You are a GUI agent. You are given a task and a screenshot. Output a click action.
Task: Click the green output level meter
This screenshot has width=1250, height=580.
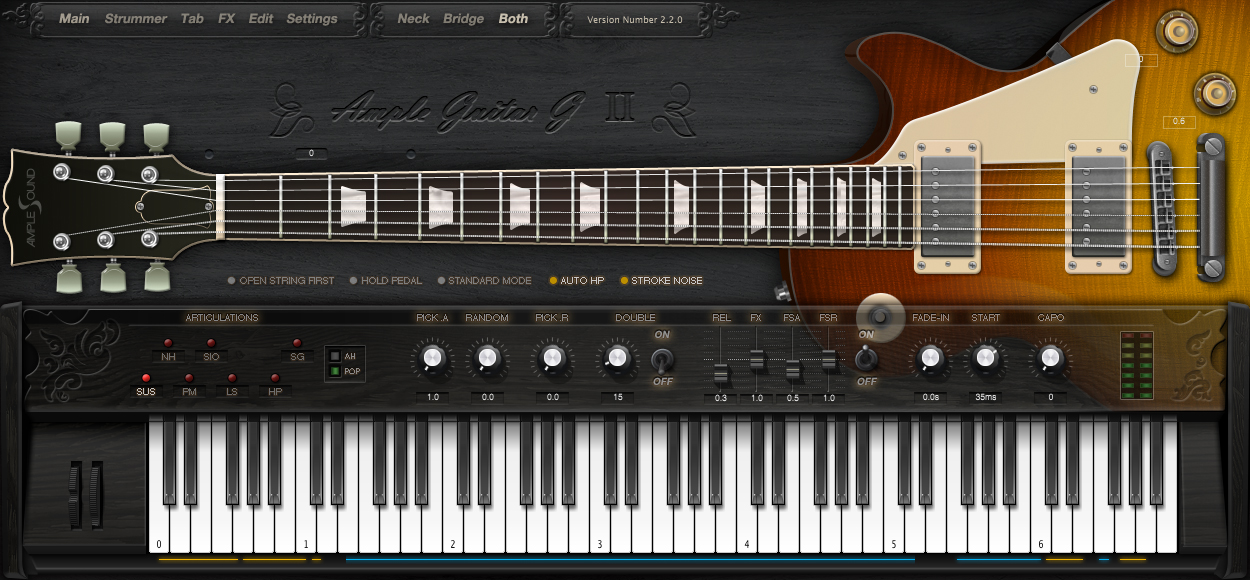1138,364
